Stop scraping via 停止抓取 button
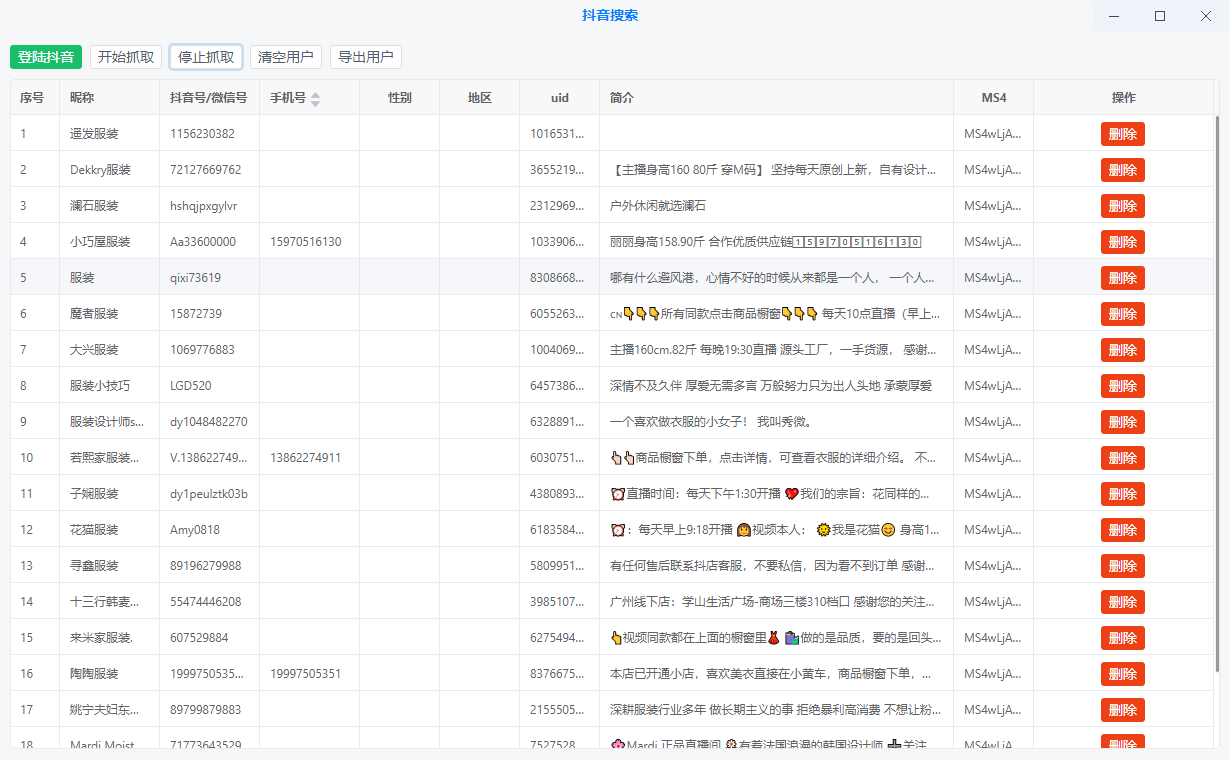This screenshot has height=760, width=1230. pyautogui.click(x=206, y=57)
